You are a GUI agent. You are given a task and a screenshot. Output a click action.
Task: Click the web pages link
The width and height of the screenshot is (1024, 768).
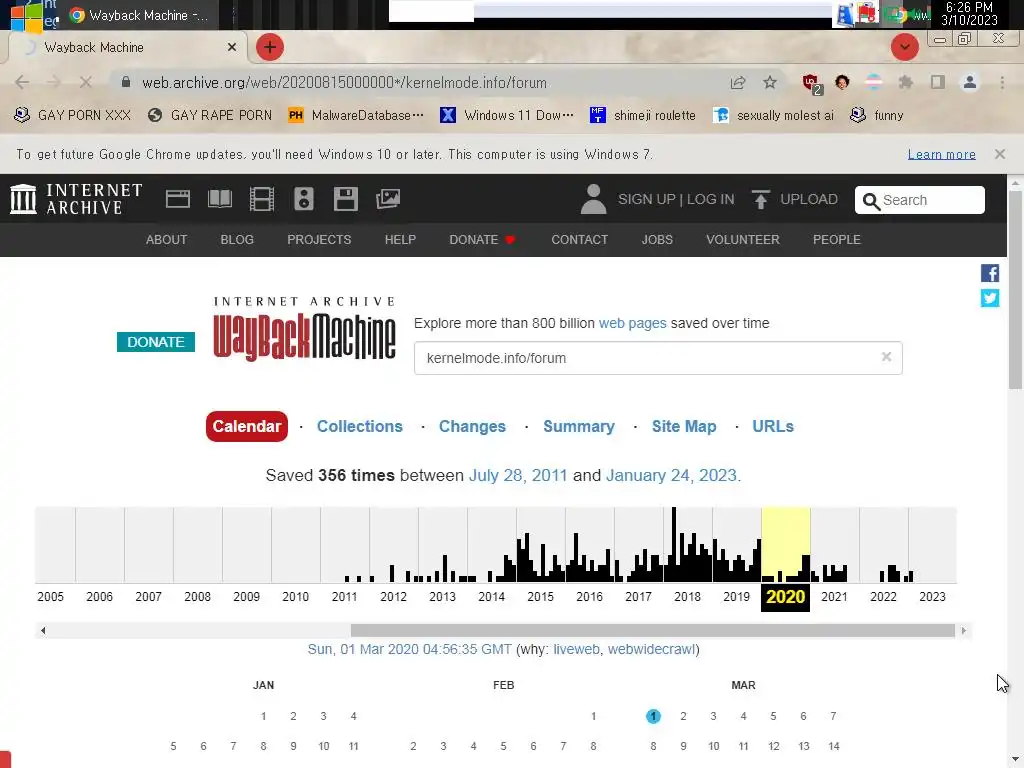632,323
